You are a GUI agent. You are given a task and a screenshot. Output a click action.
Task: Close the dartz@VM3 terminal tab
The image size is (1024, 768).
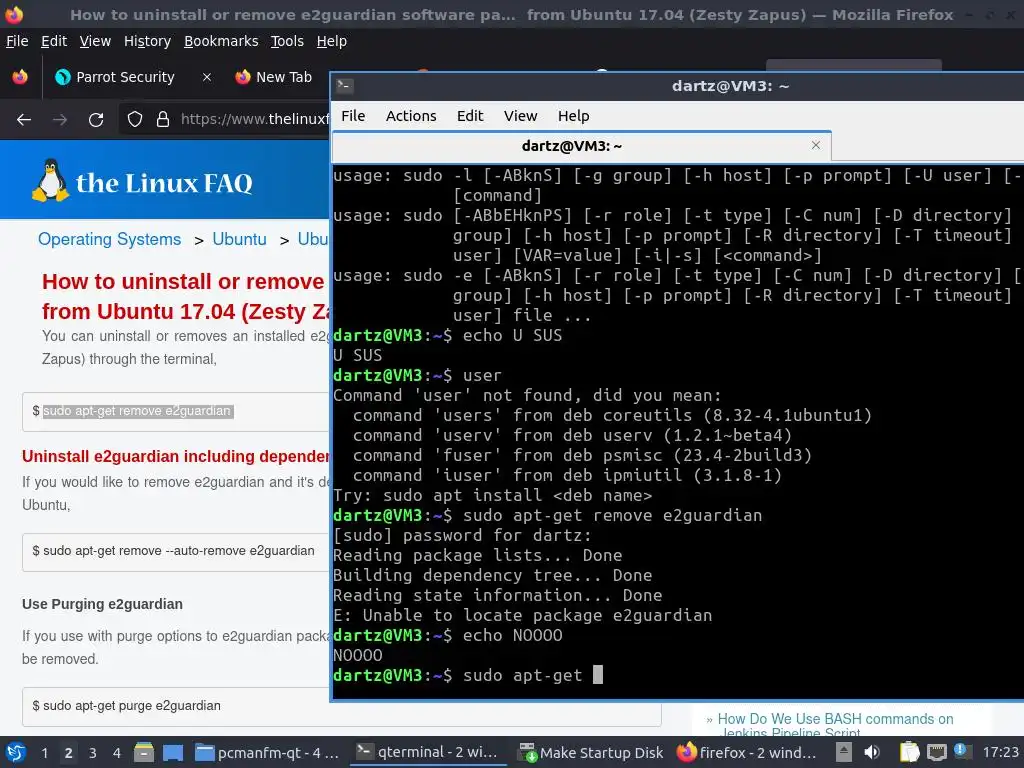[x=816, y=145]
